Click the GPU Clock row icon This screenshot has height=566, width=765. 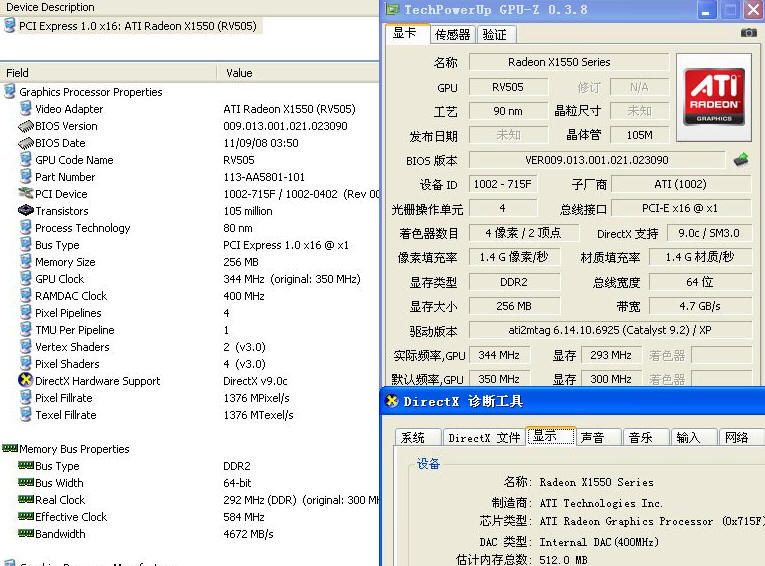tap(25, 279)
